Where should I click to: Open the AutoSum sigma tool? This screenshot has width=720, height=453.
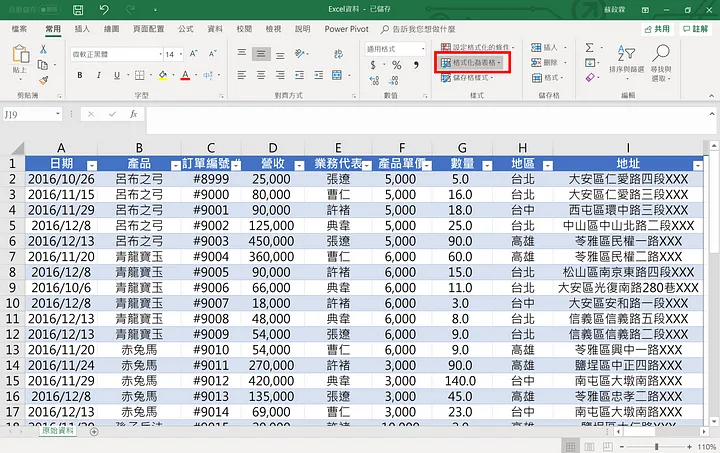(x=590, y=47)
